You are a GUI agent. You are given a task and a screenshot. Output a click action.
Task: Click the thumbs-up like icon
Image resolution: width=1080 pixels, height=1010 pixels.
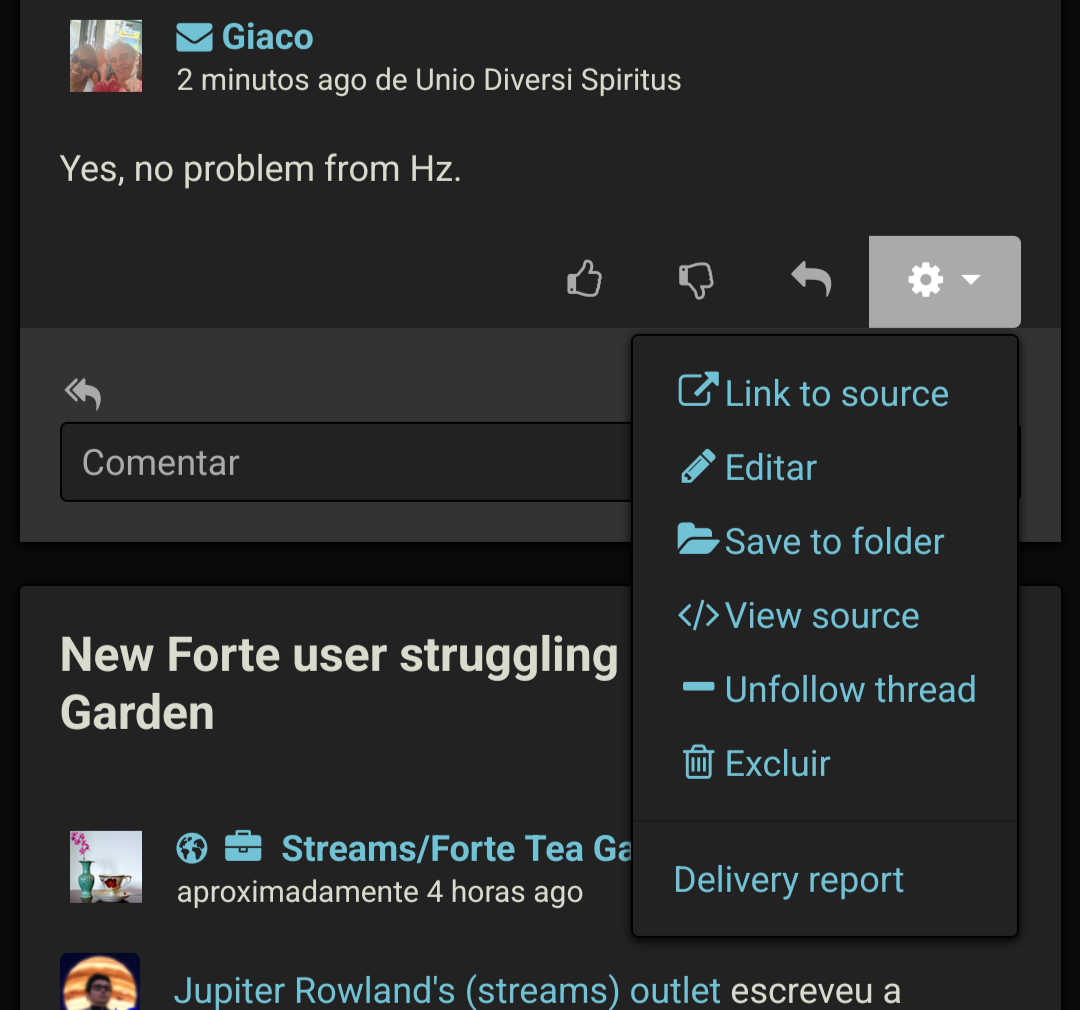(x=585, y=280)
